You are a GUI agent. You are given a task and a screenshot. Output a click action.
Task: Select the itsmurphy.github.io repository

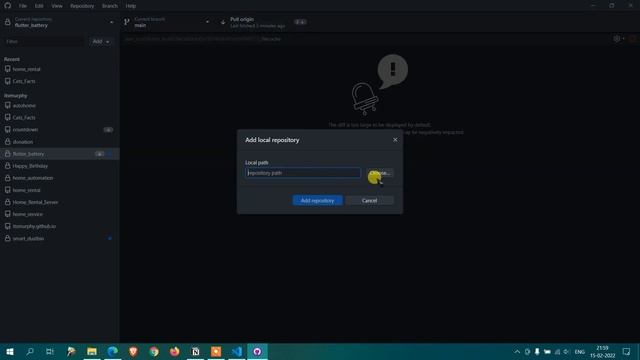tap(60, 226)
